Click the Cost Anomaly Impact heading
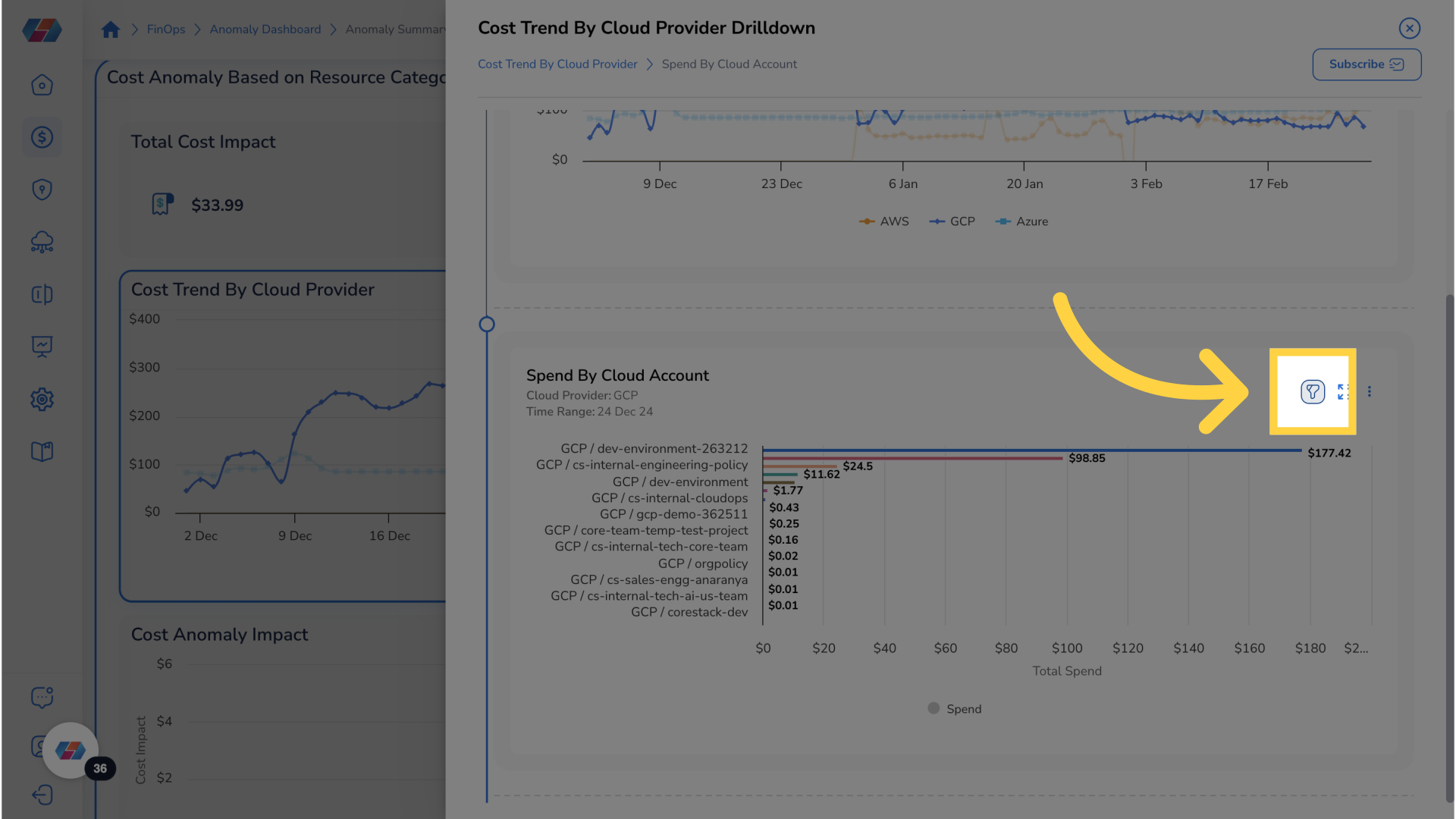This screenshot has height=819, width=1456. click(219, 635)
